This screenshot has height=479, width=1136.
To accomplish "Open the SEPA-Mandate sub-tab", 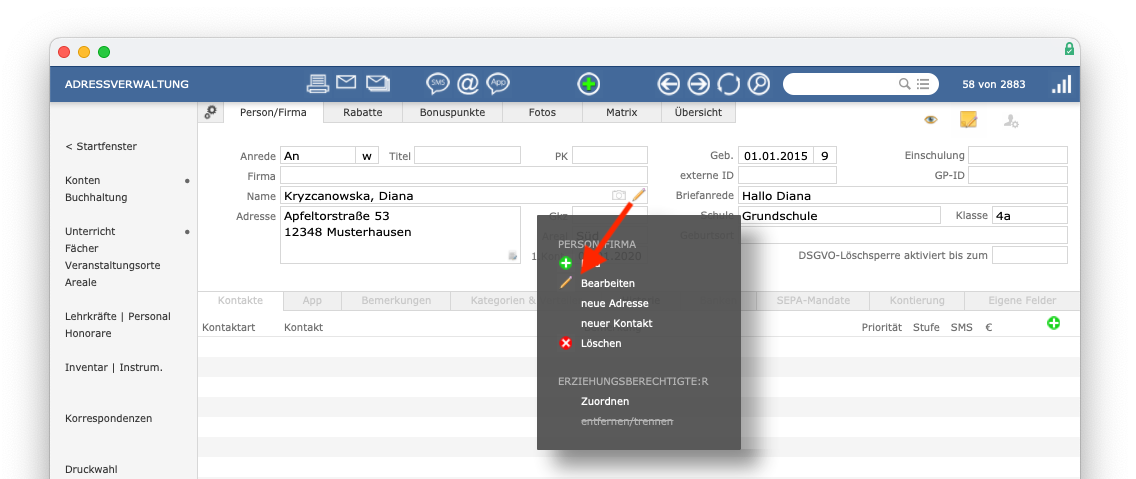I will point(812,301).
